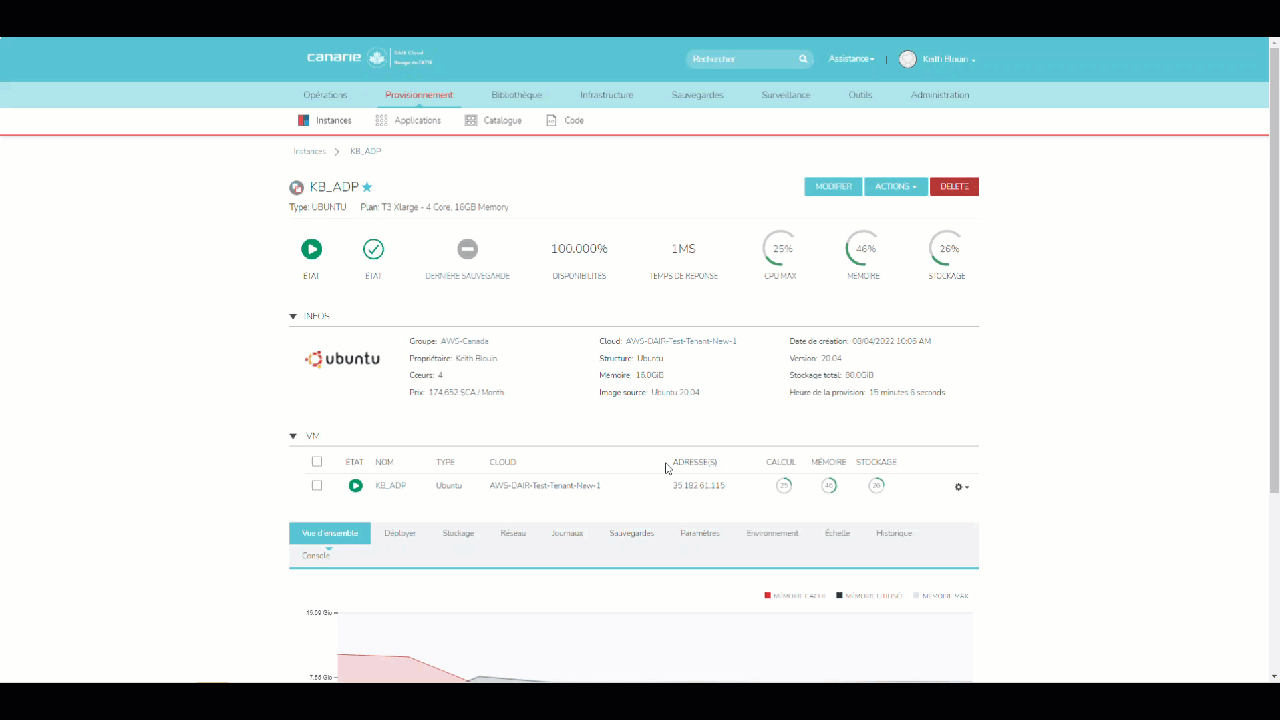
Task: Click the search magnifier icon
Action: 802,59
